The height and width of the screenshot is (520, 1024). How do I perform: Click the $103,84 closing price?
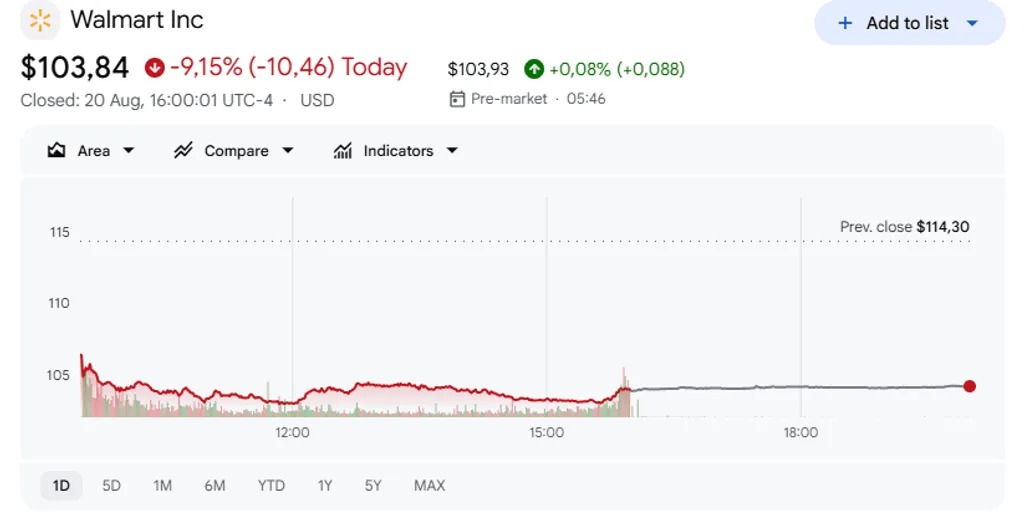(74, 67)
